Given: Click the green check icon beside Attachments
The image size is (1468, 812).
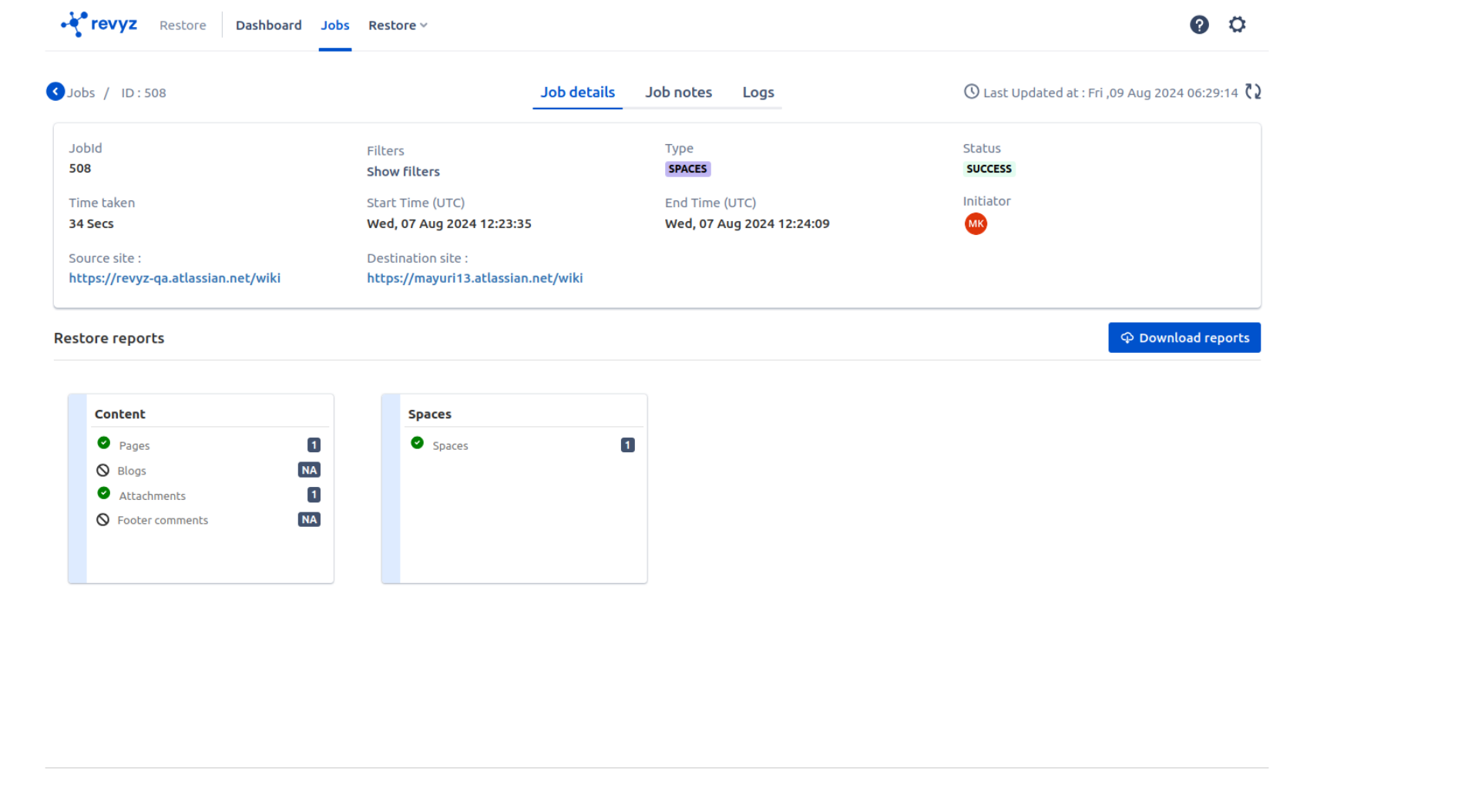Looking at the screenshot, I should pos(104,493).
